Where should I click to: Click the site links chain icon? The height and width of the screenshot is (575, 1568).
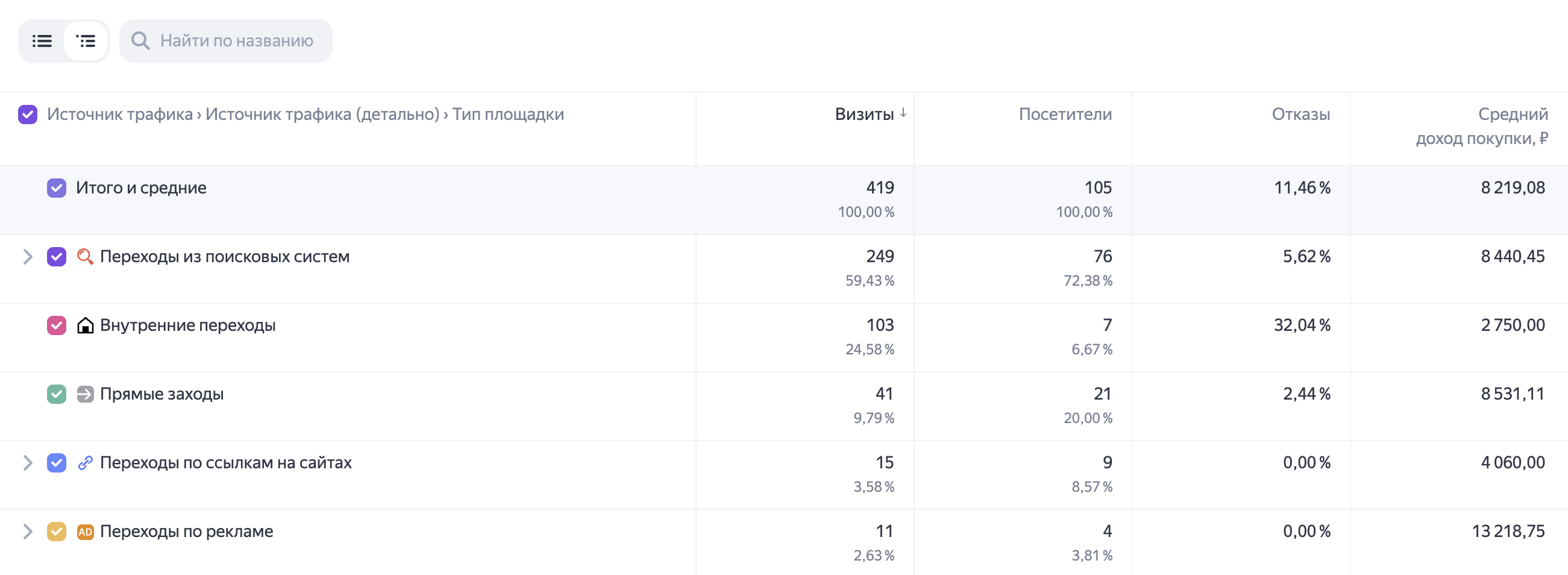[85, 463]
